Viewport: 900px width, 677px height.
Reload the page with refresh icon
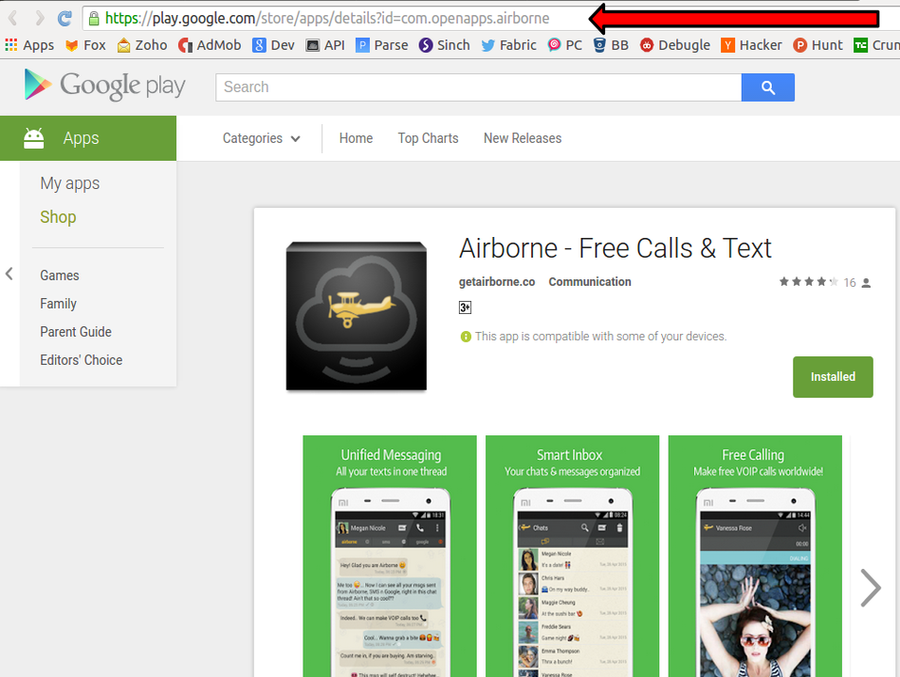click(x=65, y=18)
